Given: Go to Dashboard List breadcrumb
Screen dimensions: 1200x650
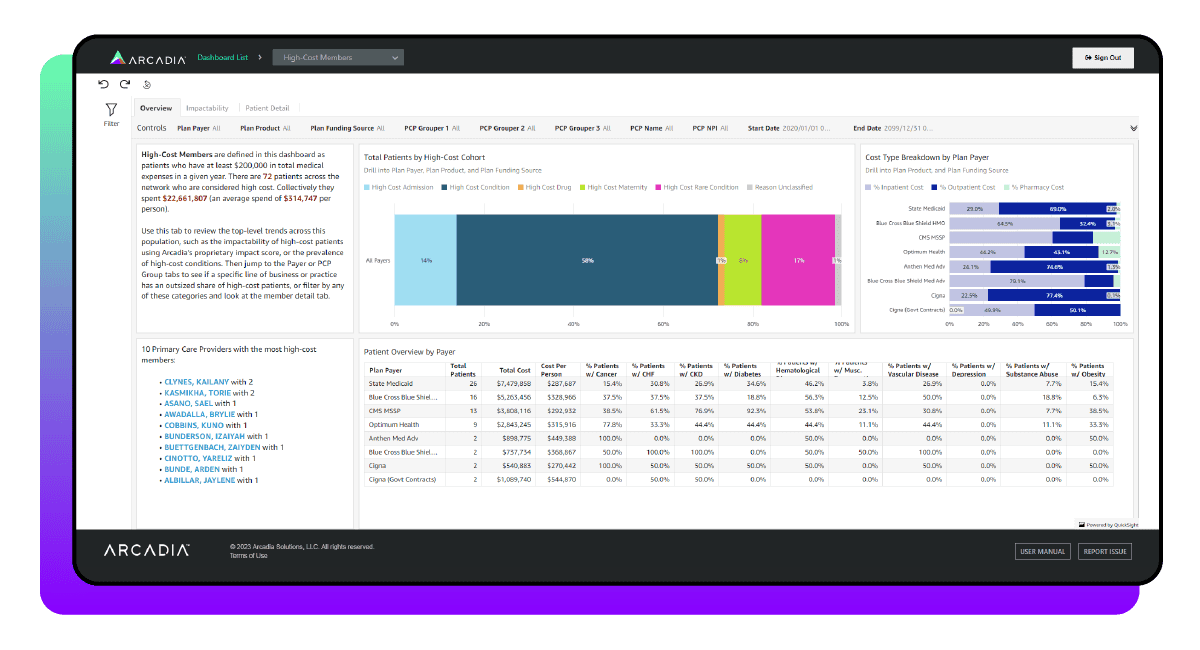Looking at the screenshot, I should point(222,58).
